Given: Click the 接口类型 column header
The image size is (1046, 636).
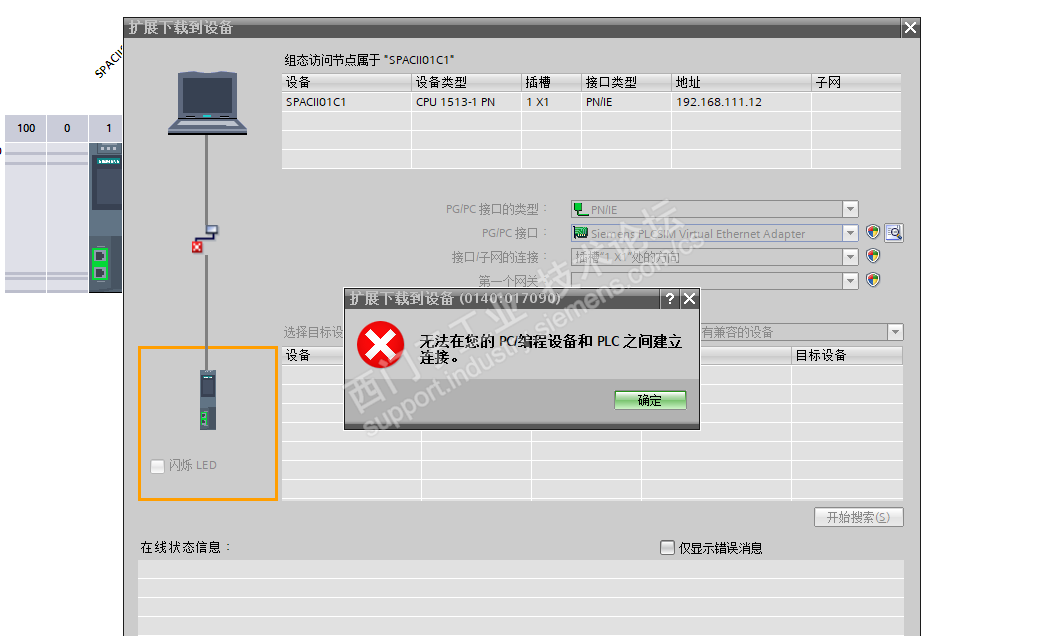Looking at the screenshot, I should [x=626, y=82].
